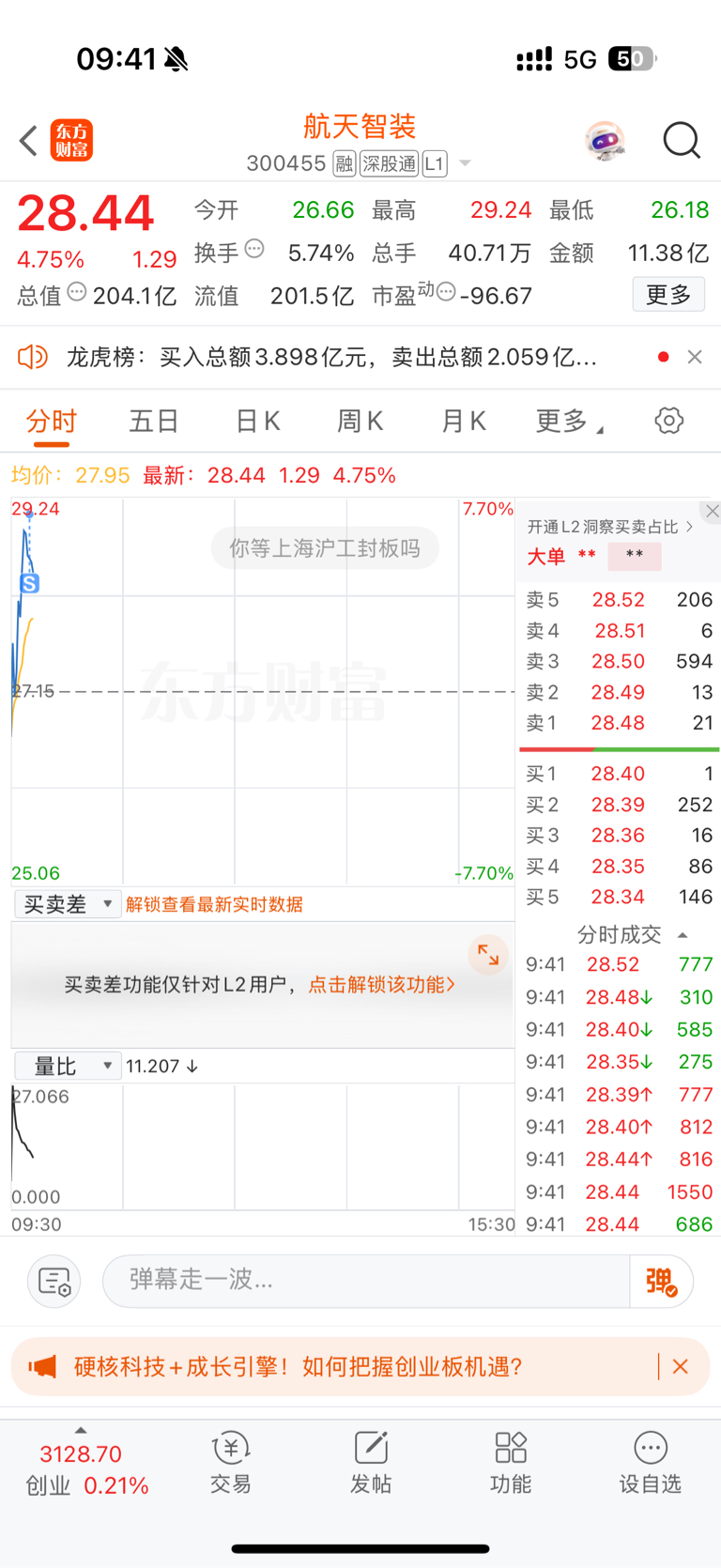Viewport: 721px width, 1568px height.
Task: Open info icon next to 总值
Action: pyautogui.click(x=77, y=292)
